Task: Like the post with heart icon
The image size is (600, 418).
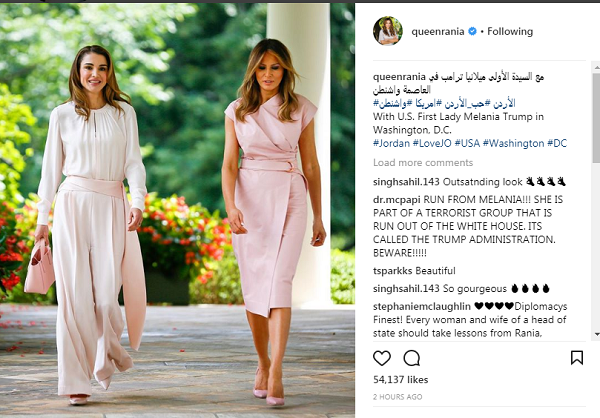Action: click(382, 358)
